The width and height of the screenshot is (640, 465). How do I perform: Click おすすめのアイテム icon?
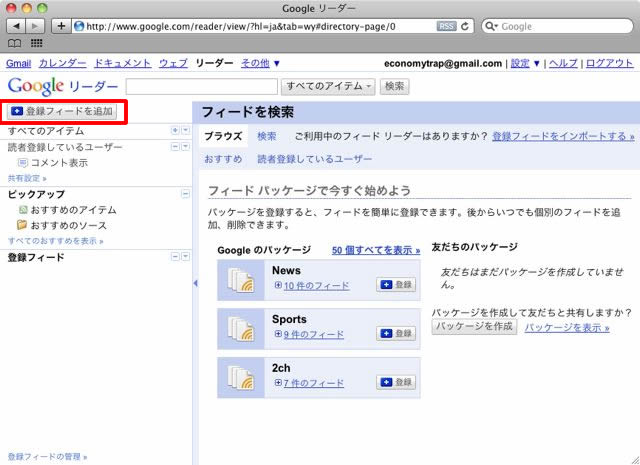point(23,210)
